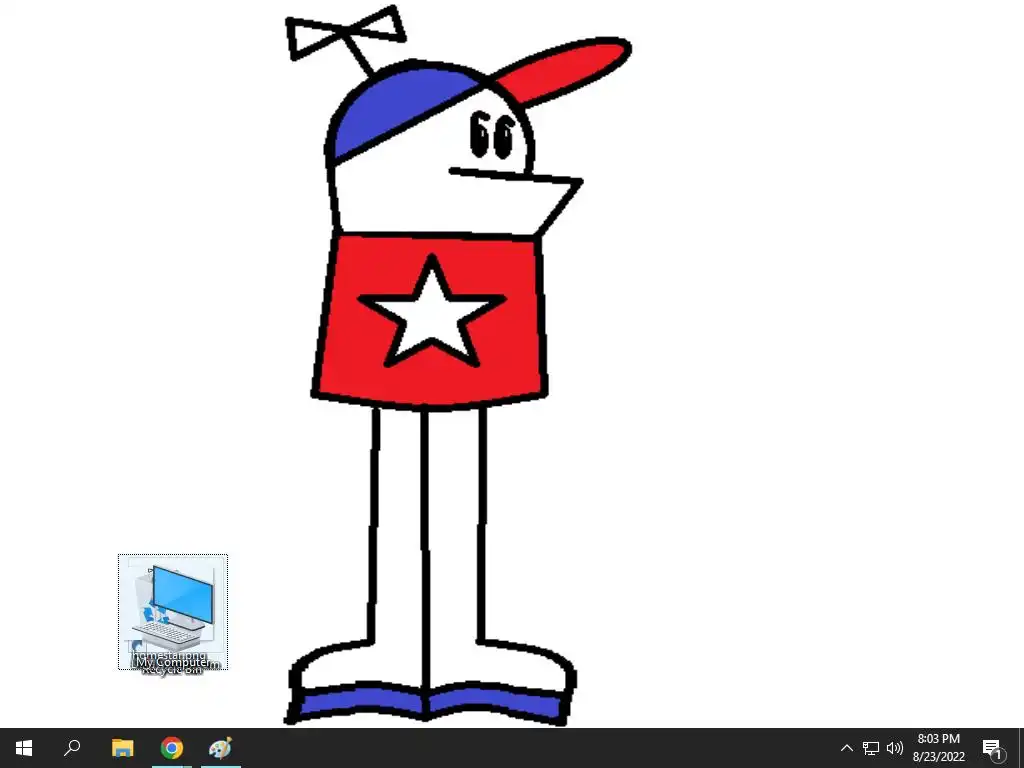Open clock showing 8:03 PM
Viewport: 1024px width, 768px height.
click(x=939, y=748)
